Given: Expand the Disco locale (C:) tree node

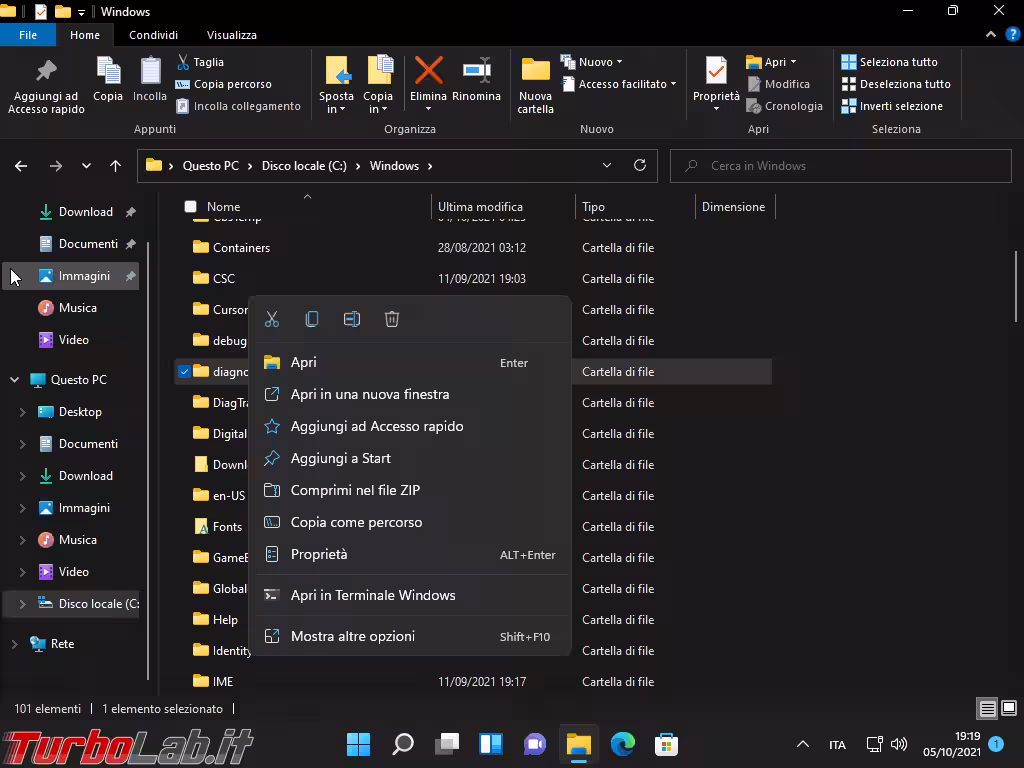Looking at the screenshot, I should tap(22, 604).
